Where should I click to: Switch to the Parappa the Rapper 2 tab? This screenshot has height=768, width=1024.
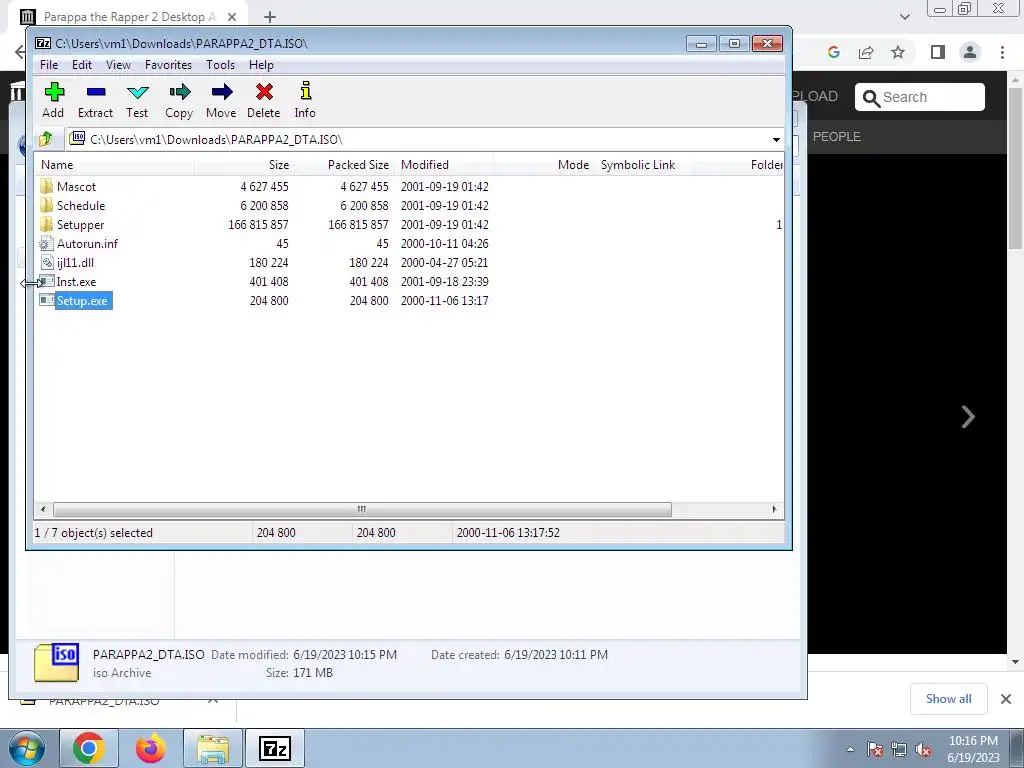(129, 17)
